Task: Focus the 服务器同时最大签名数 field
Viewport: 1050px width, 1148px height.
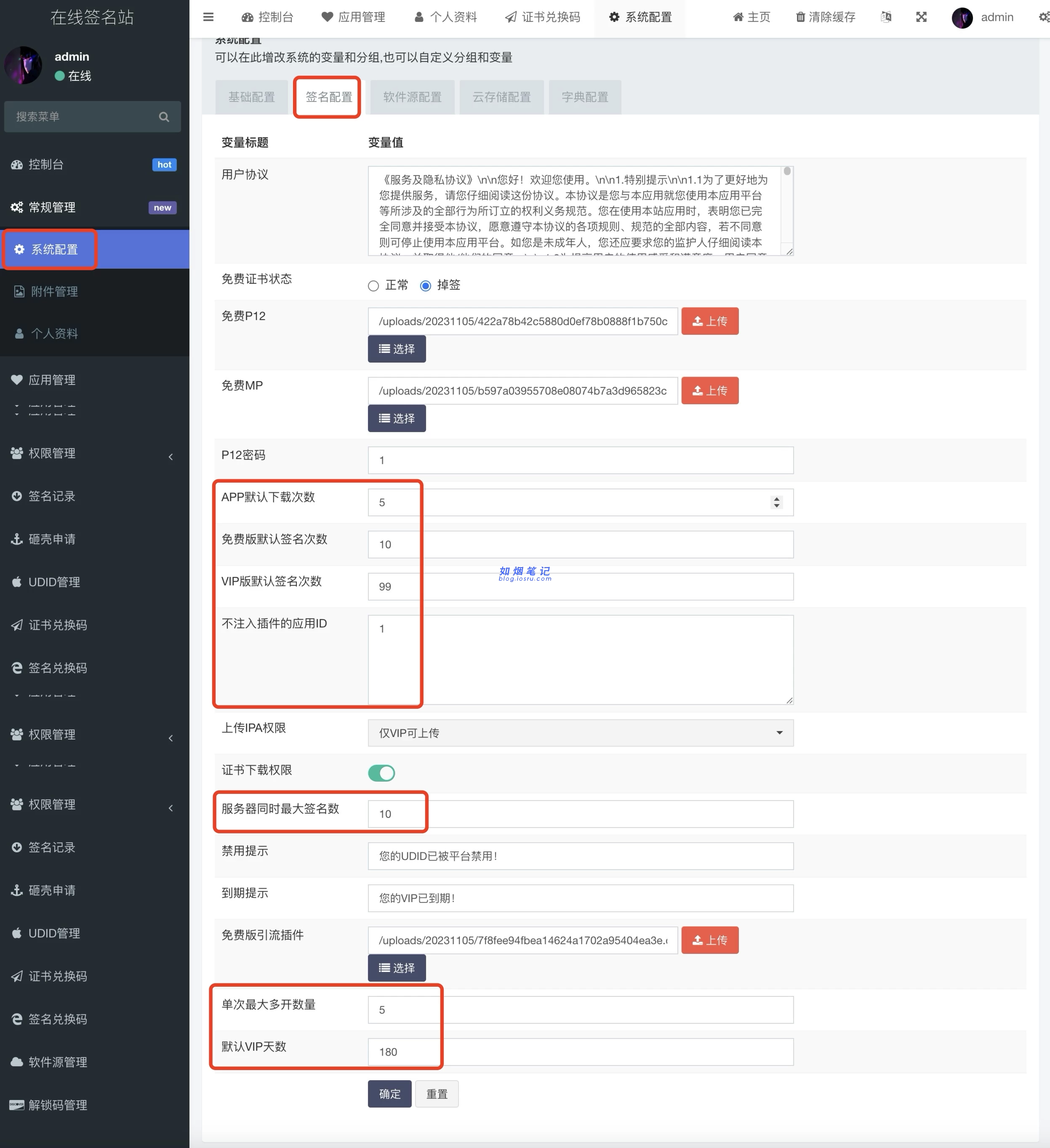Action: tap(581, 814)
